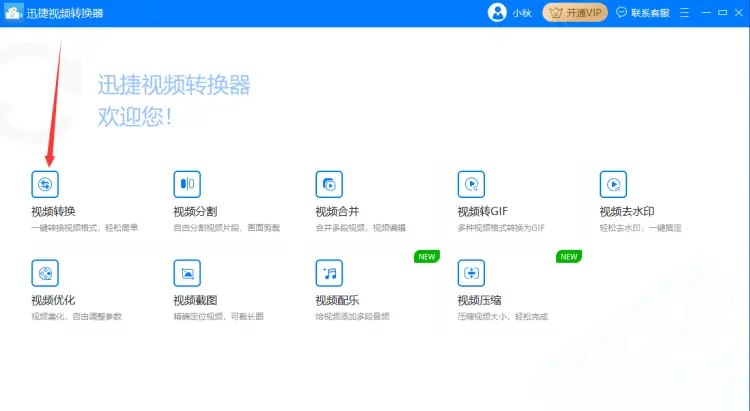Open the hamburger menu icon
750x411 pixels.
(684, 13)
